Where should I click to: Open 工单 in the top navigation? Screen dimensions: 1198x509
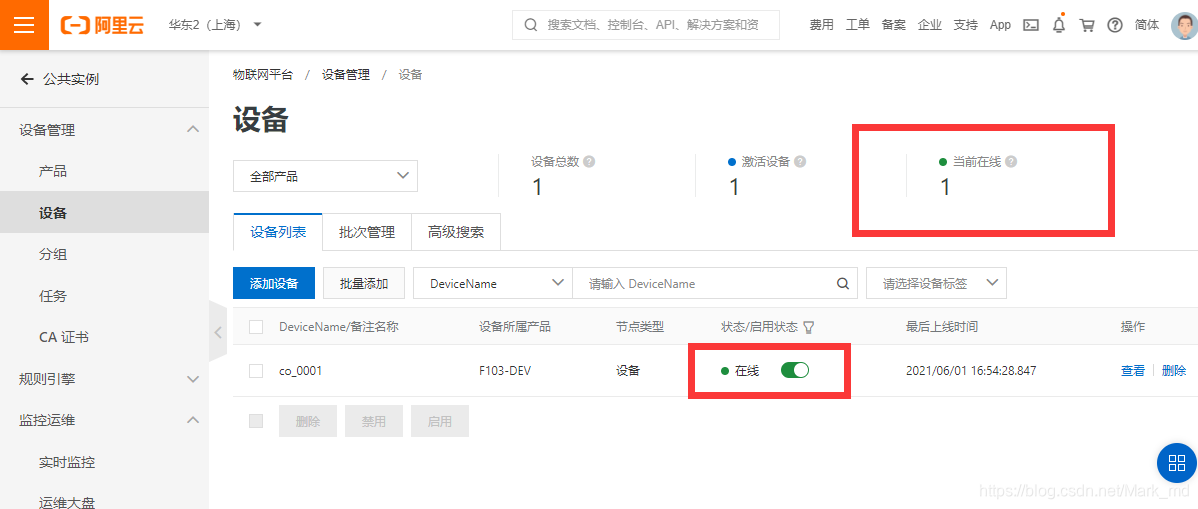pyautogui.click(x=858, y=24)
